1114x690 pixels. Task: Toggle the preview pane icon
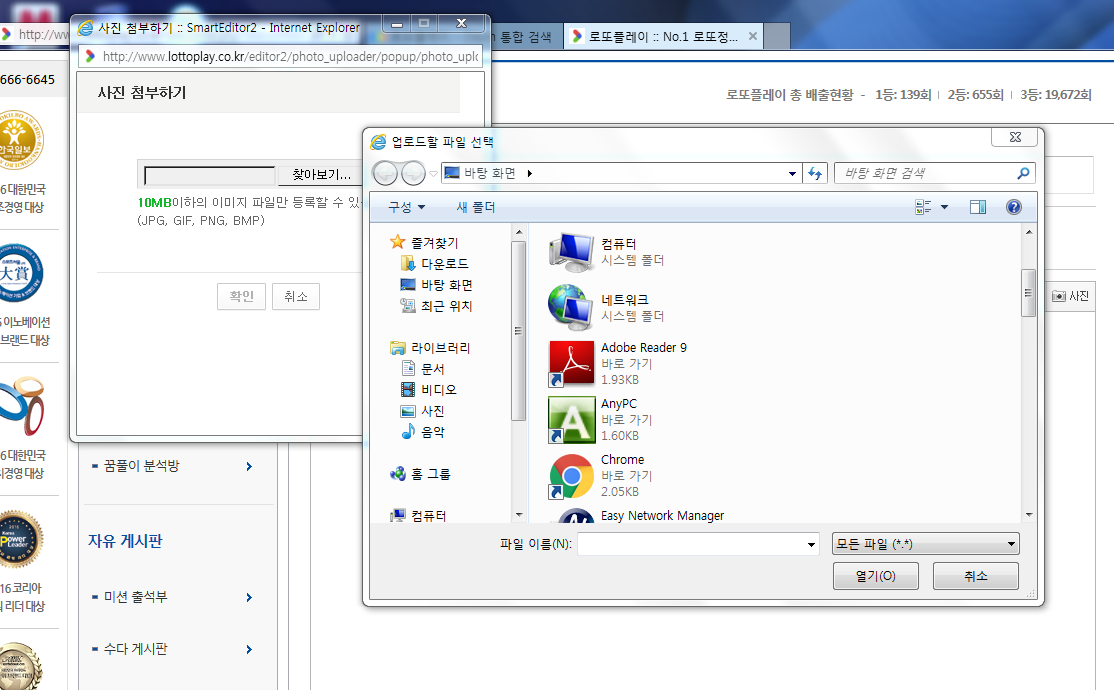click(978, 207)
